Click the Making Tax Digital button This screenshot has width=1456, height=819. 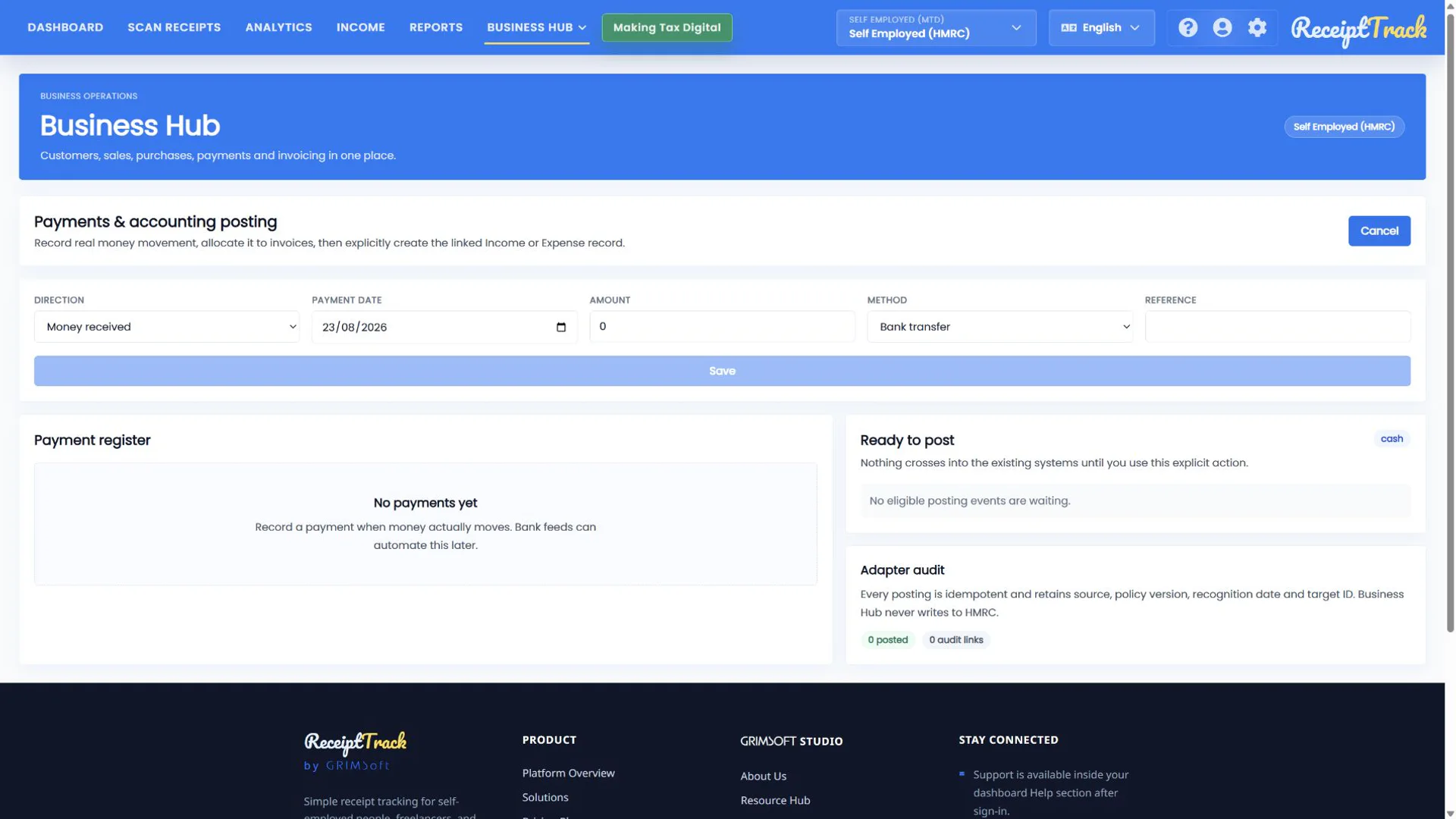point(667,27)
